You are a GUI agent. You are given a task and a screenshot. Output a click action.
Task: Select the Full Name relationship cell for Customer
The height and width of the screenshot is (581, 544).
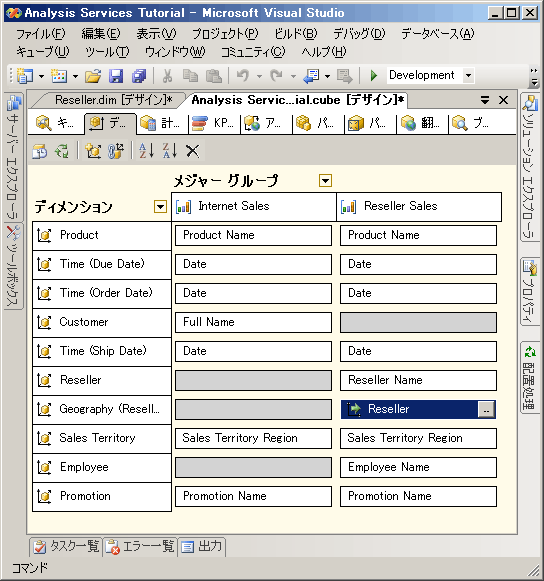pos(253,322)
